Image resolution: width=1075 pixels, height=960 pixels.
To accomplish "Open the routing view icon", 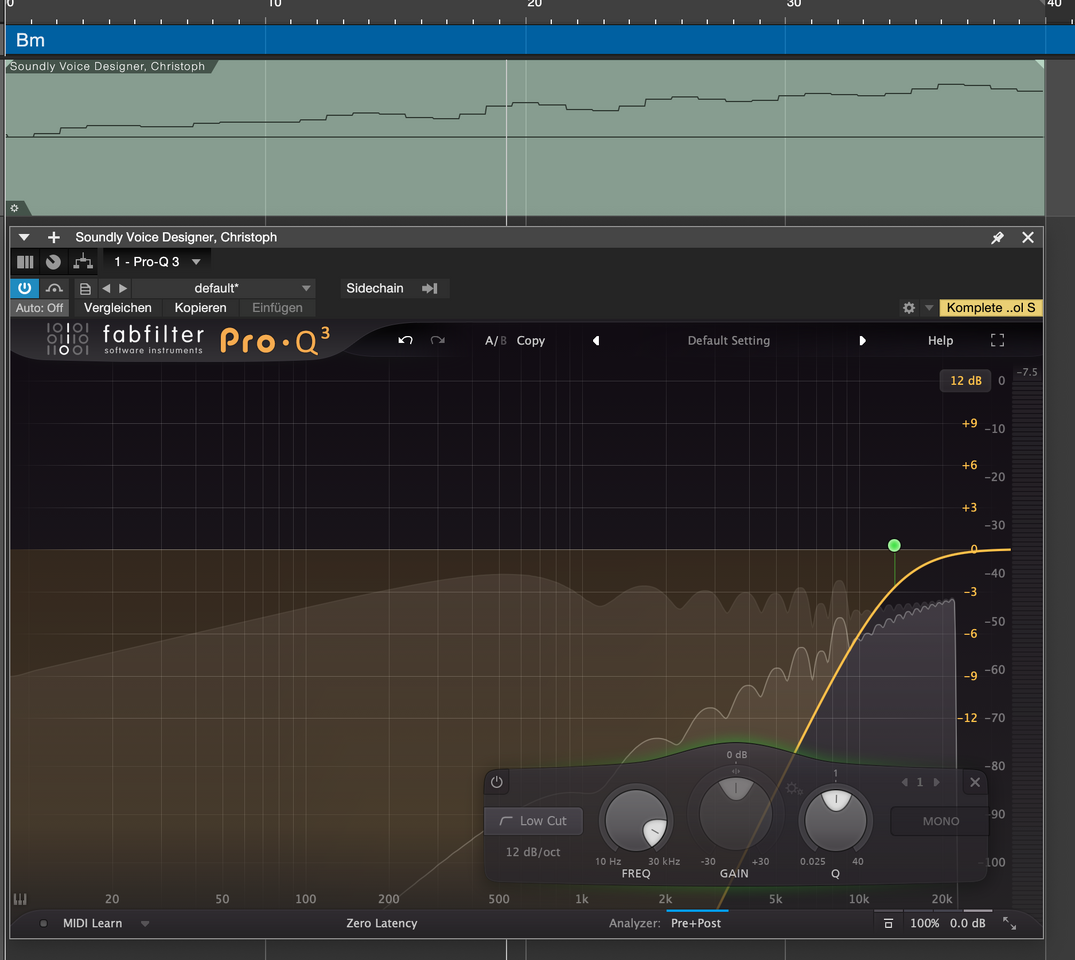I will point(83,262).
